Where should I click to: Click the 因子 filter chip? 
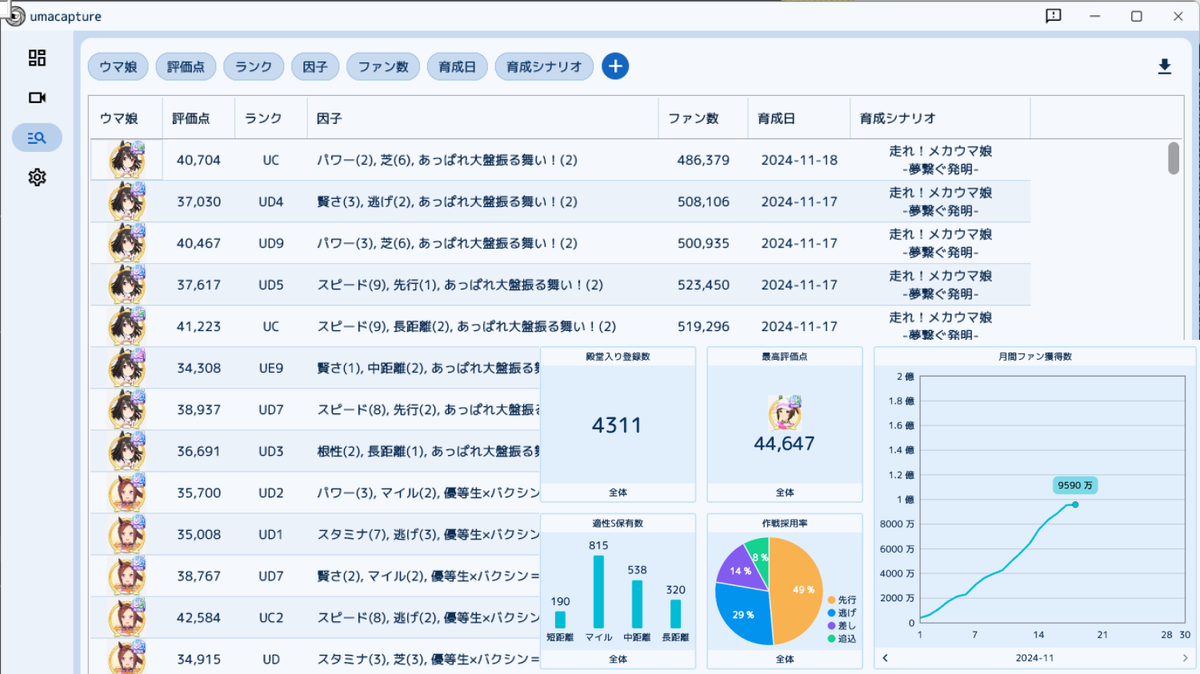(316, 67)
